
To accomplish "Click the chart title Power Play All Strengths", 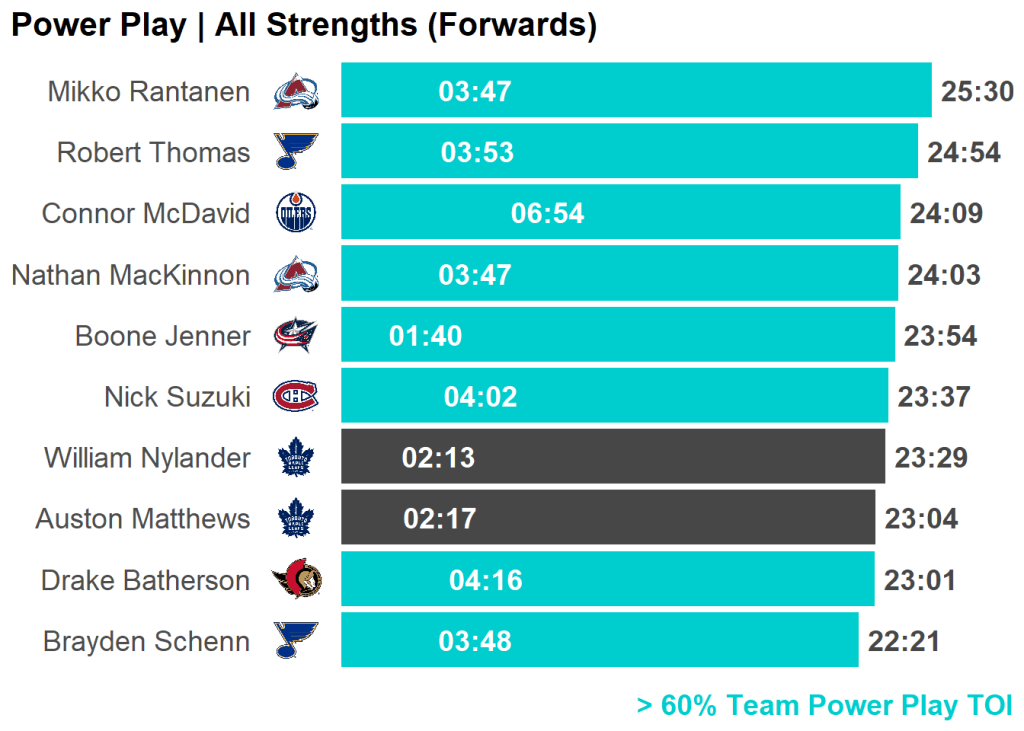I will [303, 25].
